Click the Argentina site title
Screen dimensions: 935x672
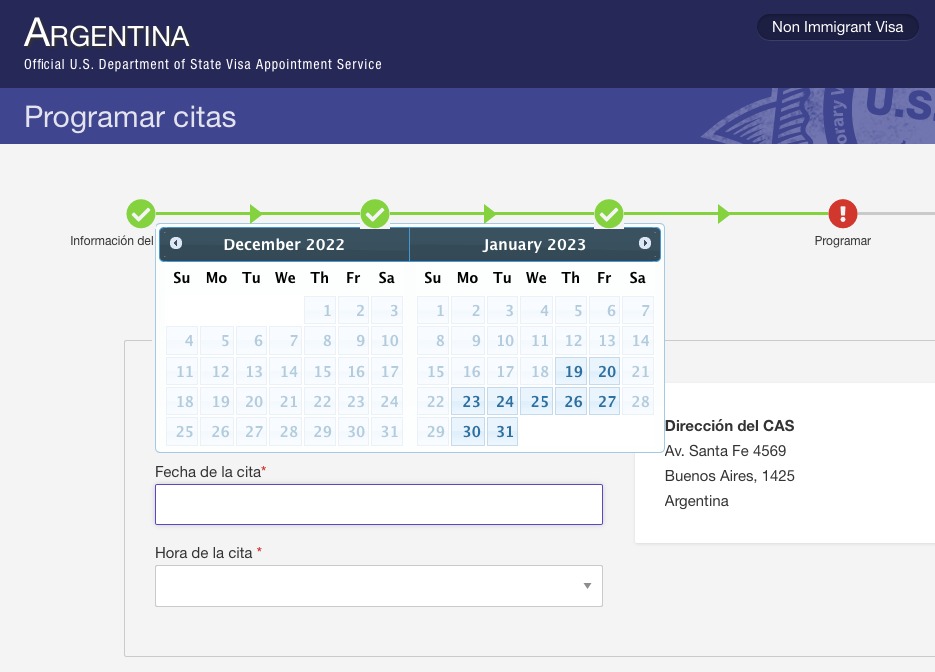(107, 34)
